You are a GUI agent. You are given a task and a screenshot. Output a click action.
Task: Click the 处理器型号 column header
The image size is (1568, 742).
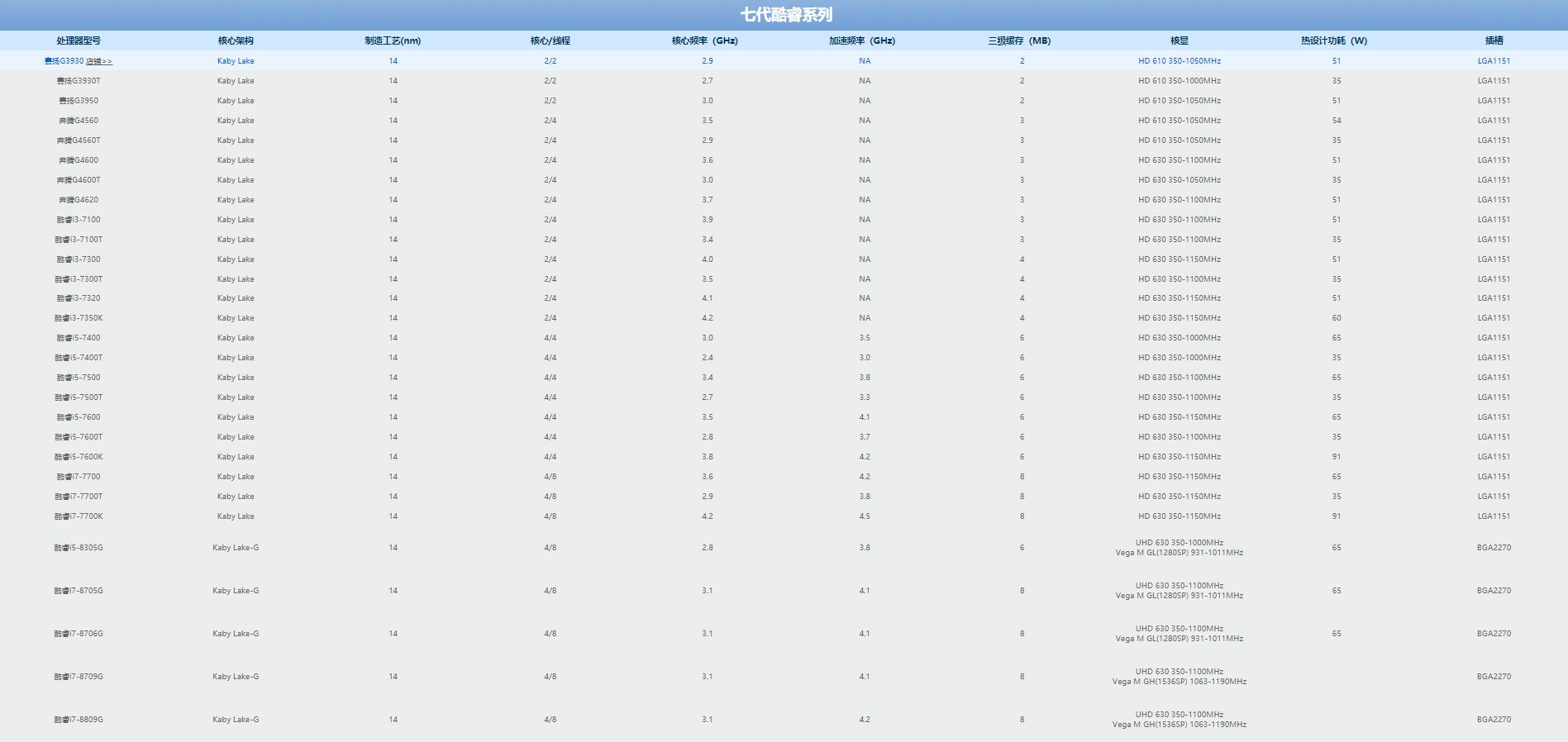pos(79,40)
